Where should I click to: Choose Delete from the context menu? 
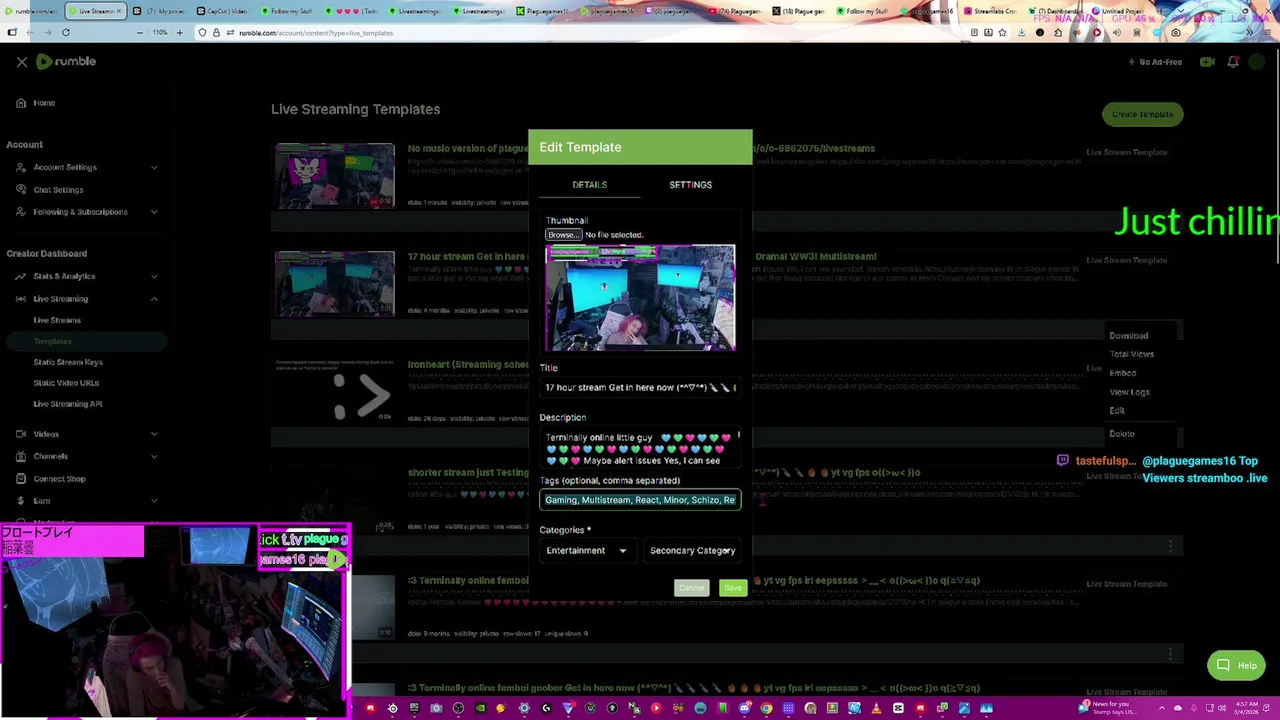(1121, 434)
